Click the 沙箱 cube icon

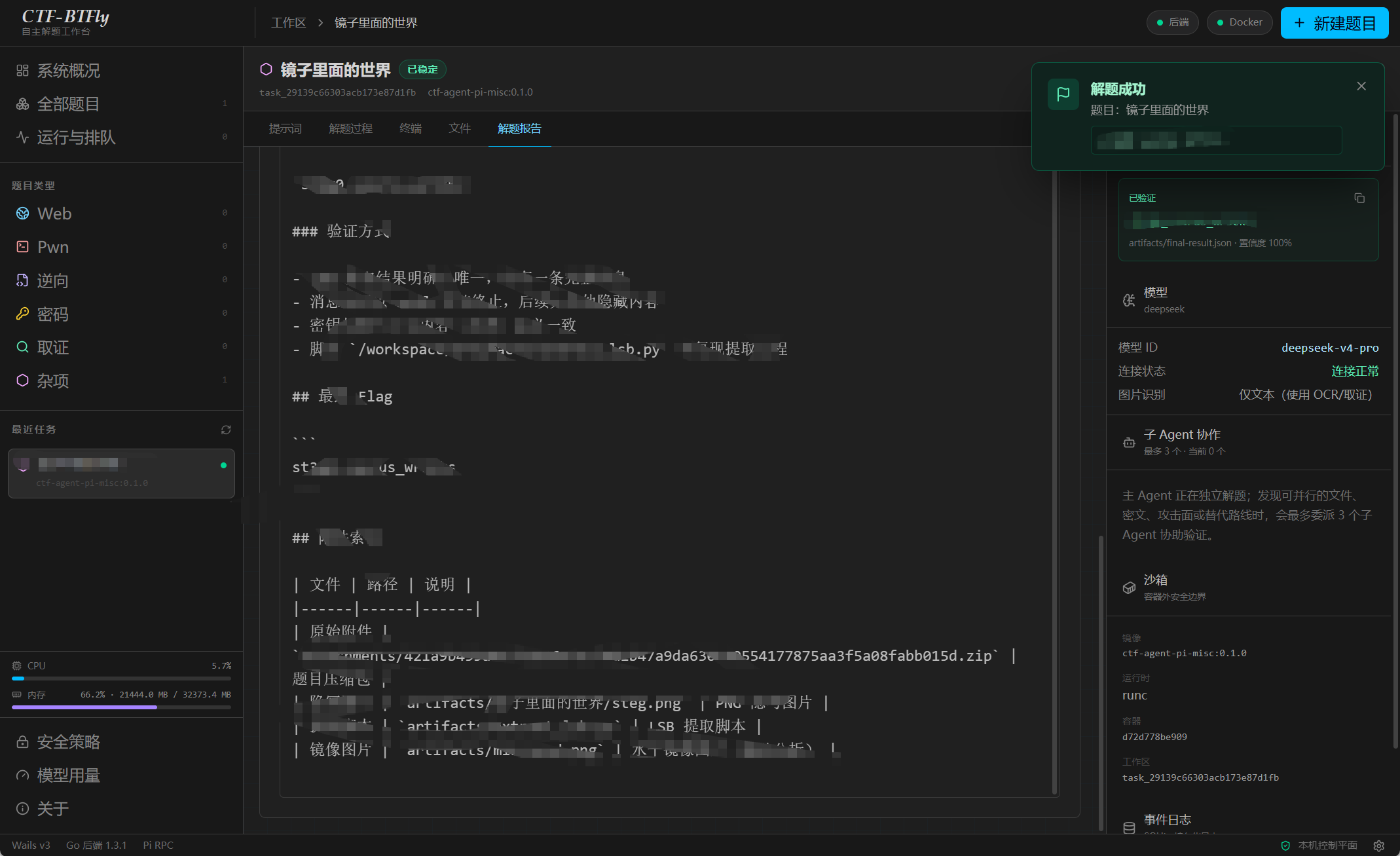coord(1129,587)
